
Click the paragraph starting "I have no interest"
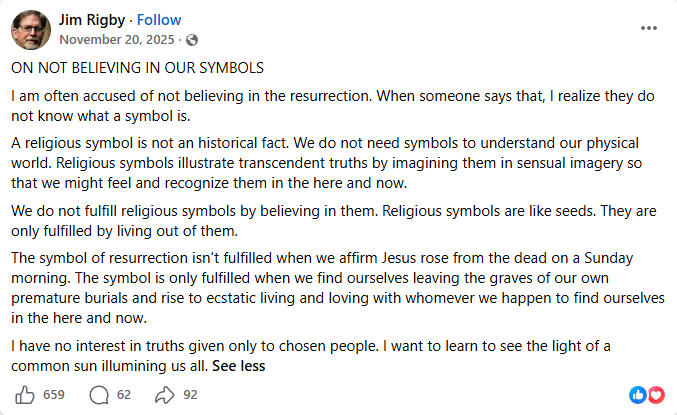311,356
